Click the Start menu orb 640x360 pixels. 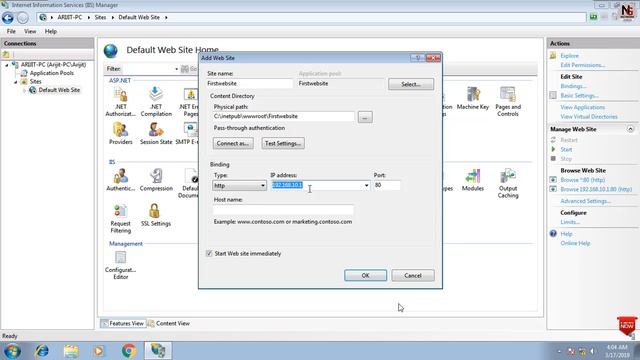pyautogui.click(x=13, y=351)
